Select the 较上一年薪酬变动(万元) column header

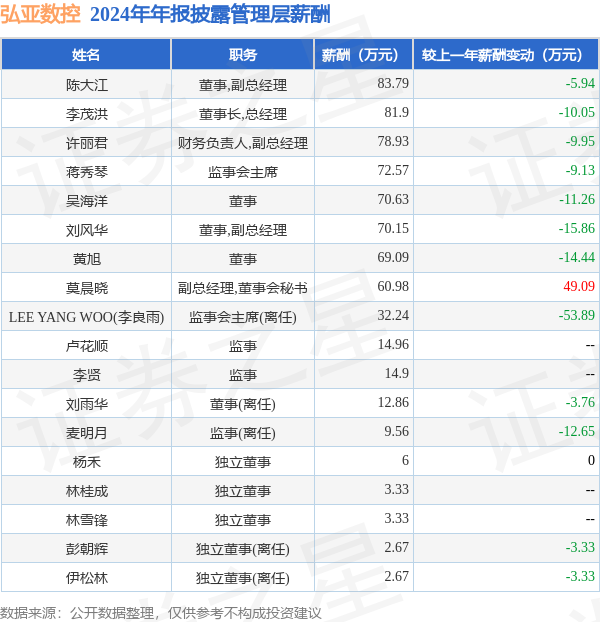tap(506, 55)
